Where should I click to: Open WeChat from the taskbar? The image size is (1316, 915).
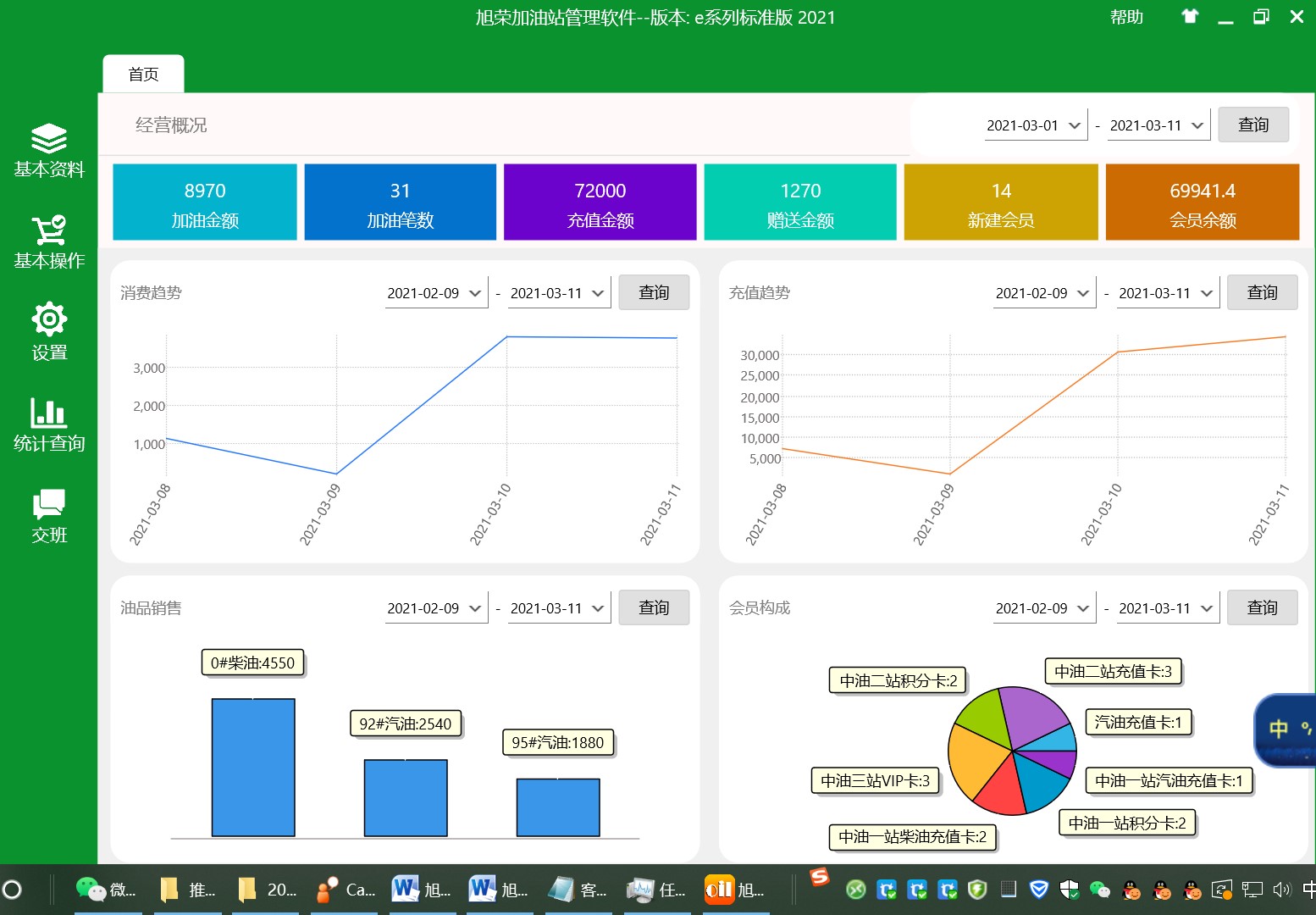click(106, 890)
